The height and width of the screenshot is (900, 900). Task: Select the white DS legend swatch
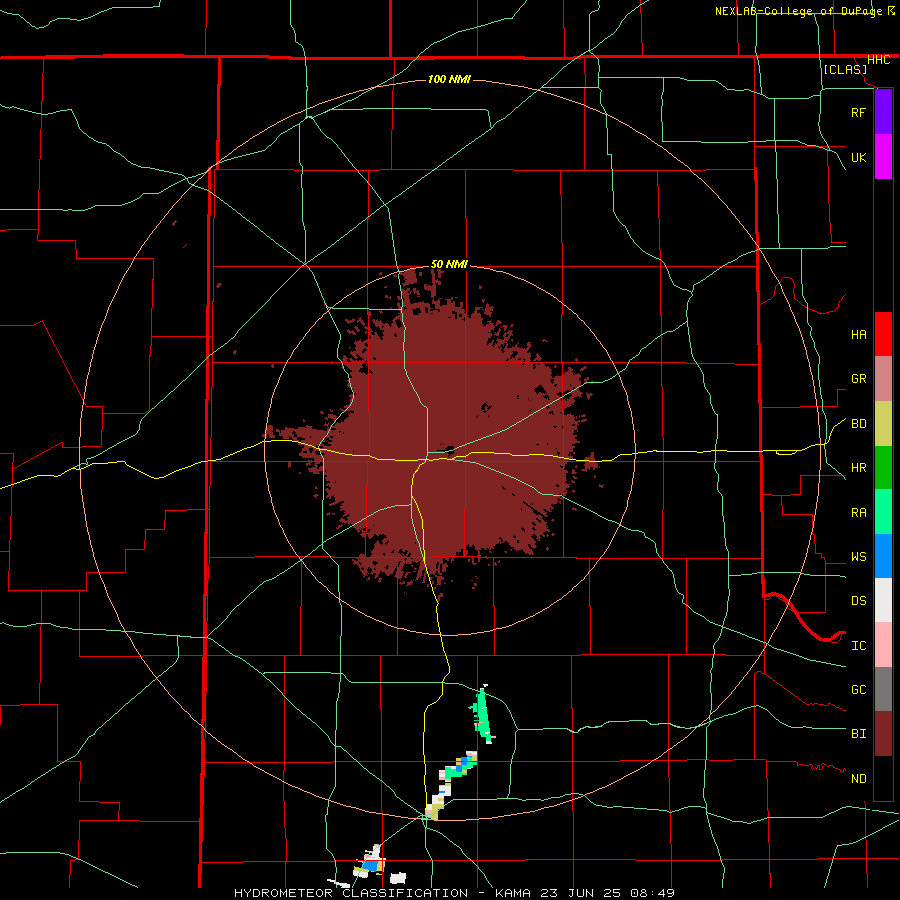coord(883,600)
